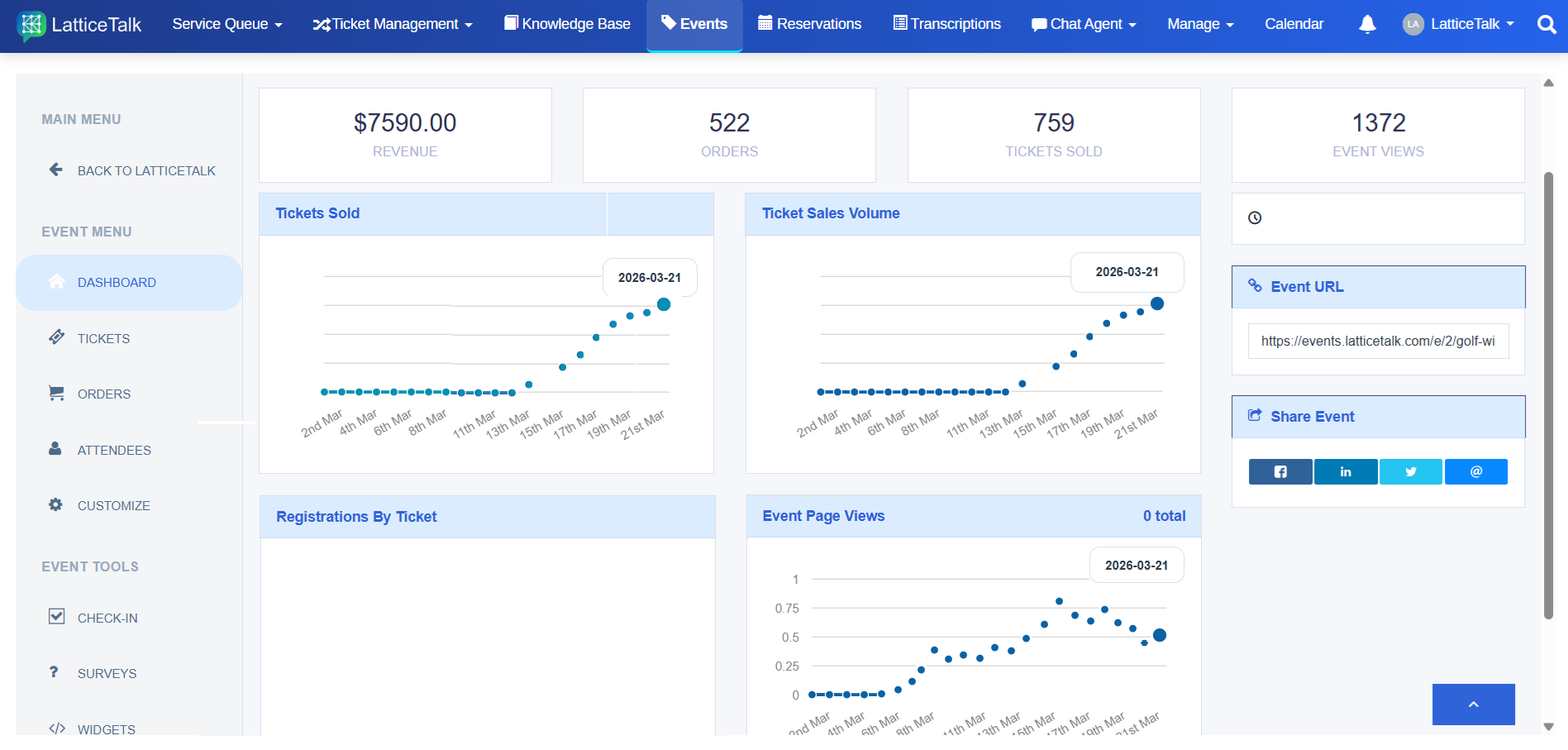The image size is (1568, 750).
Task: Click the Widgets code icon
Action: coord(57,729)
